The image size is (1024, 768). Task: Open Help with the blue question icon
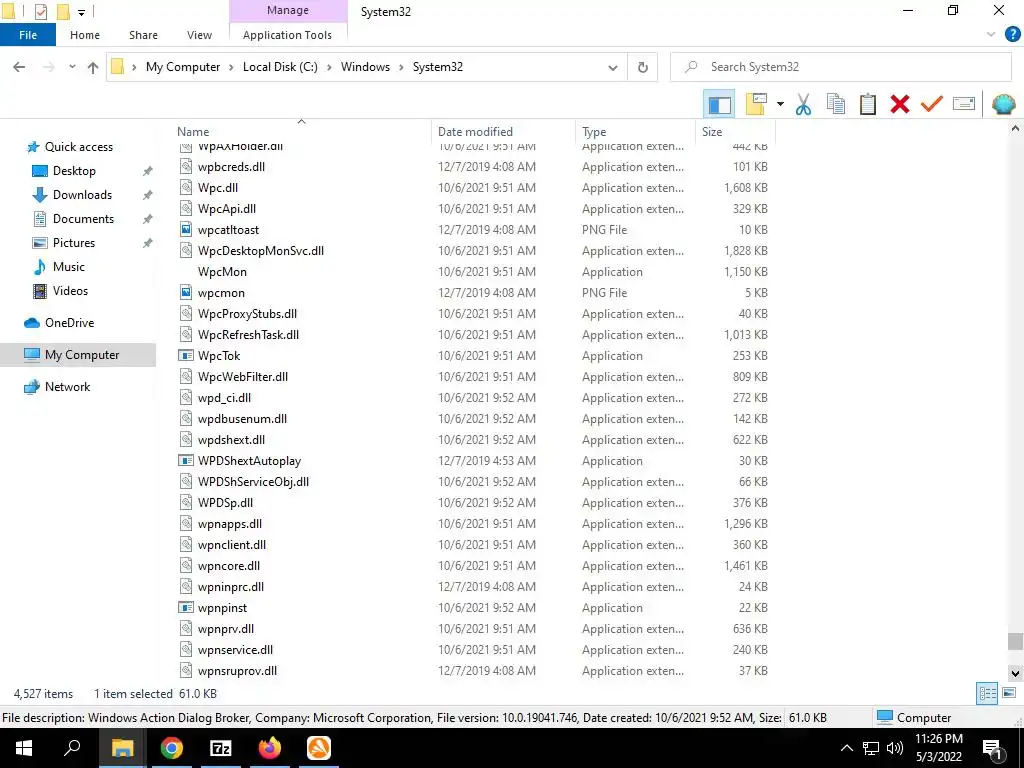pyautogui.click(x=1012, y=35)
